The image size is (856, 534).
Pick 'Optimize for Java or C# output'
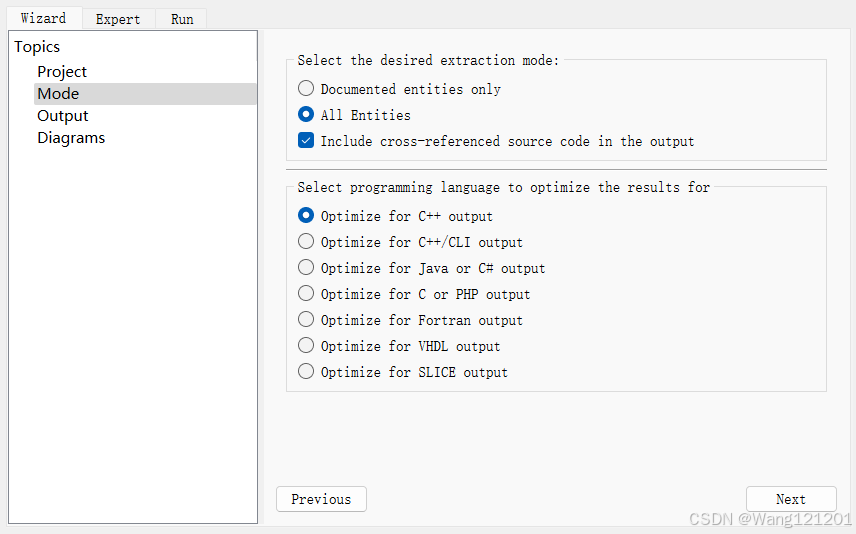click(x=306, y=268)
